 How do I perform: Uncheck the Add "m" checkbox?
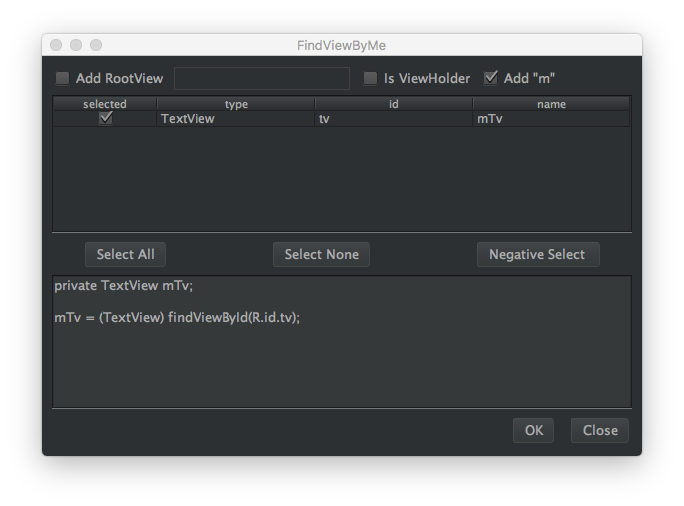point(491,78)
